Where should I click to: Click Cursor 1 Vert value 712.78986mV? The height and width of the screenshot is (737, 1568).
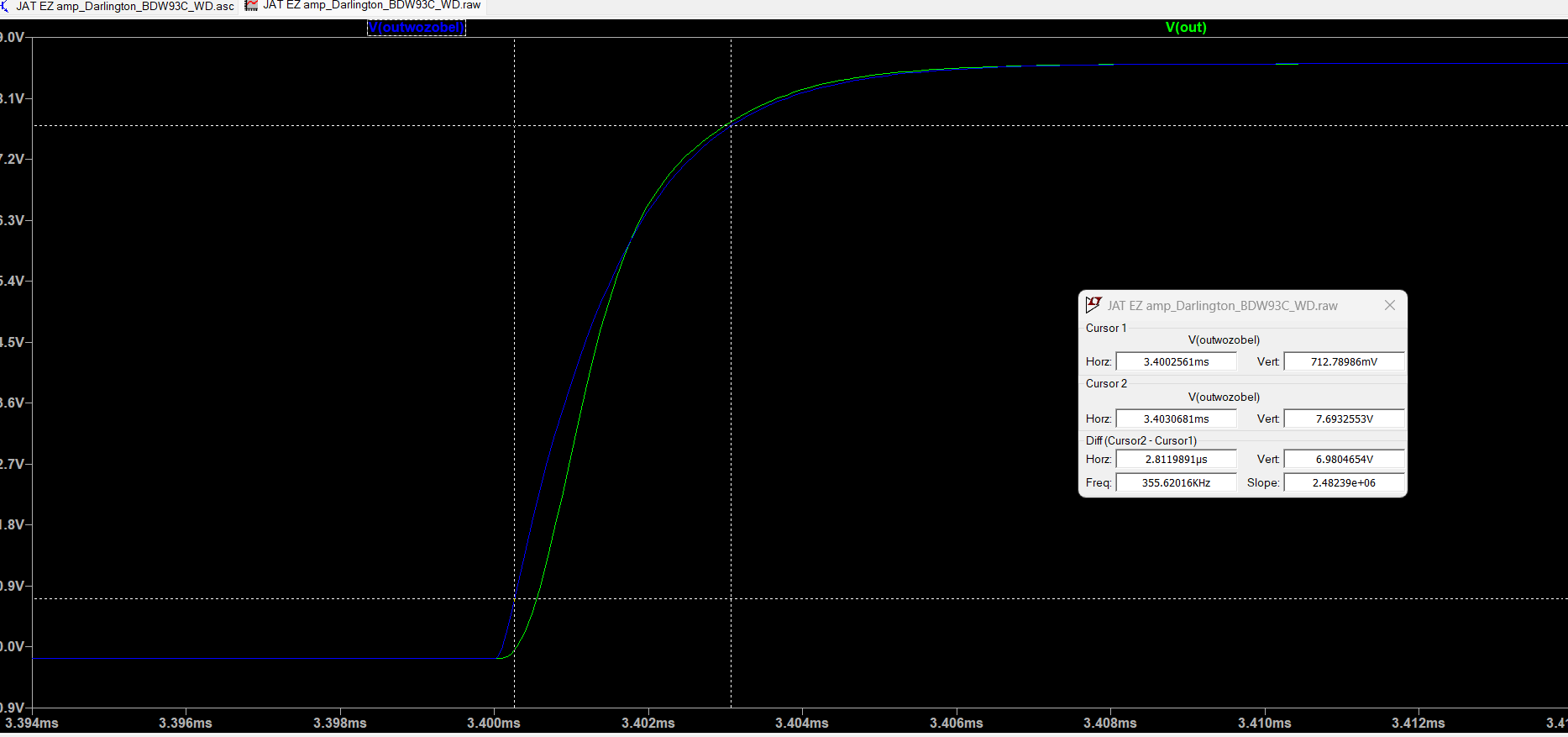pos(1344,361)
